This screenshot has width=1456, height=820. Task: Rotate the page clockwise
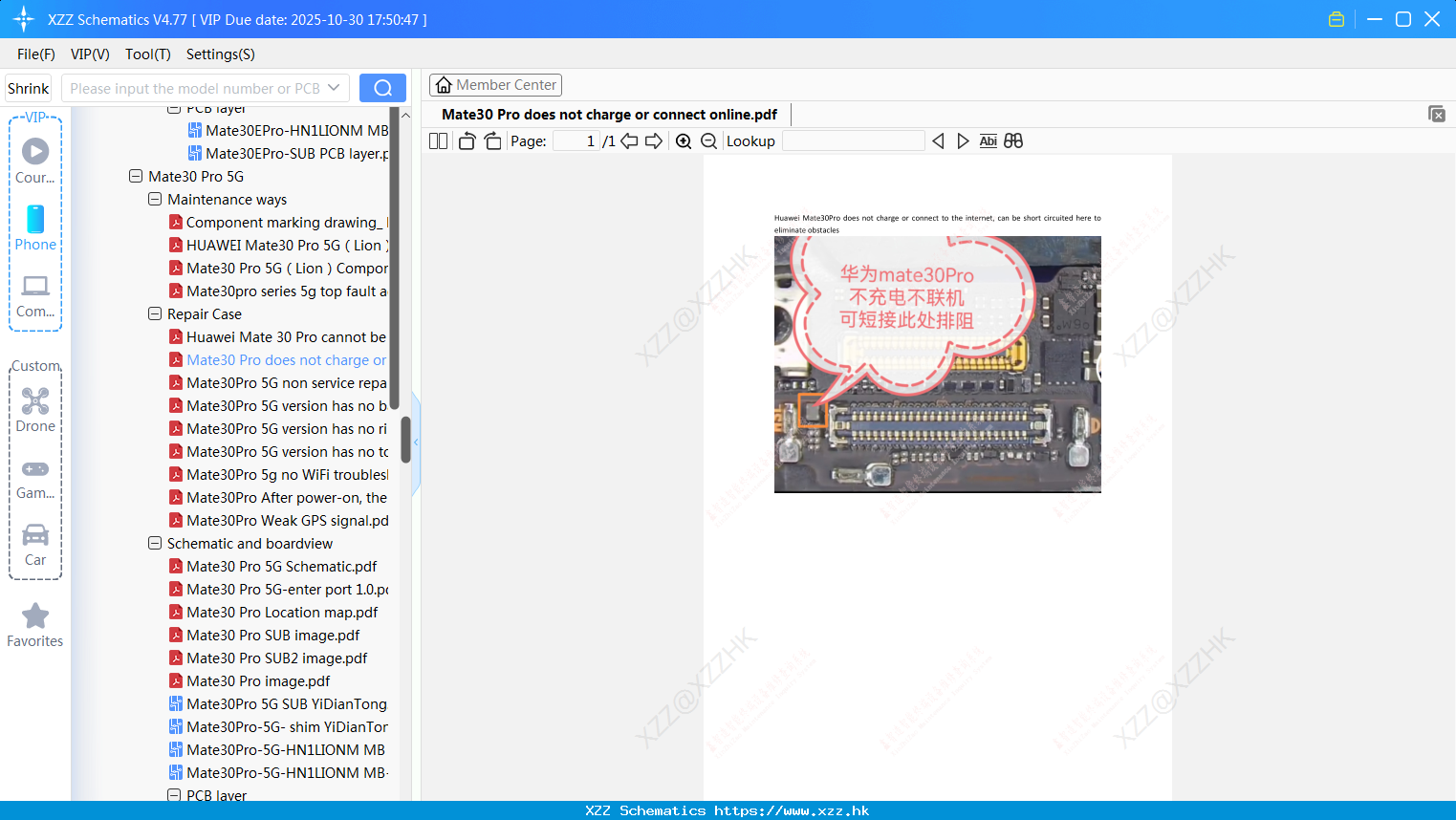coord(492,141)
